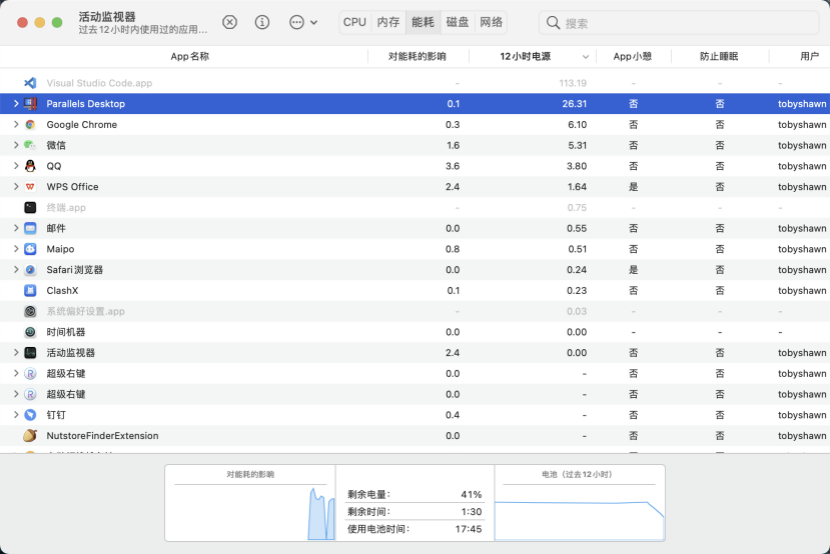Click the 使用电池时间 17:45 value
This screenshot has width=830, height=554.
[468, 529]
